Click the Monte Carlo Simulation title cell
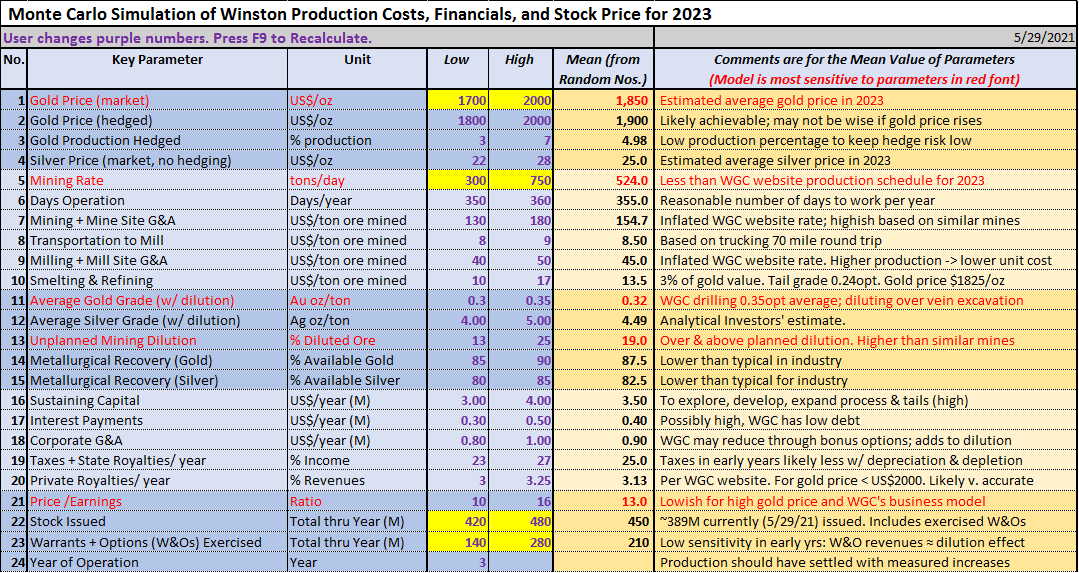The width and height of the screenshot is (1079, 573). tap(539, 13)
